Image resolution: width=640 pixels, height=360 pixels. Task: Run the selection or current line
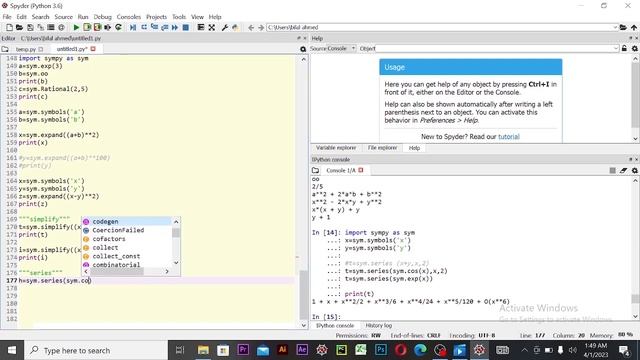tap(107, 27)
